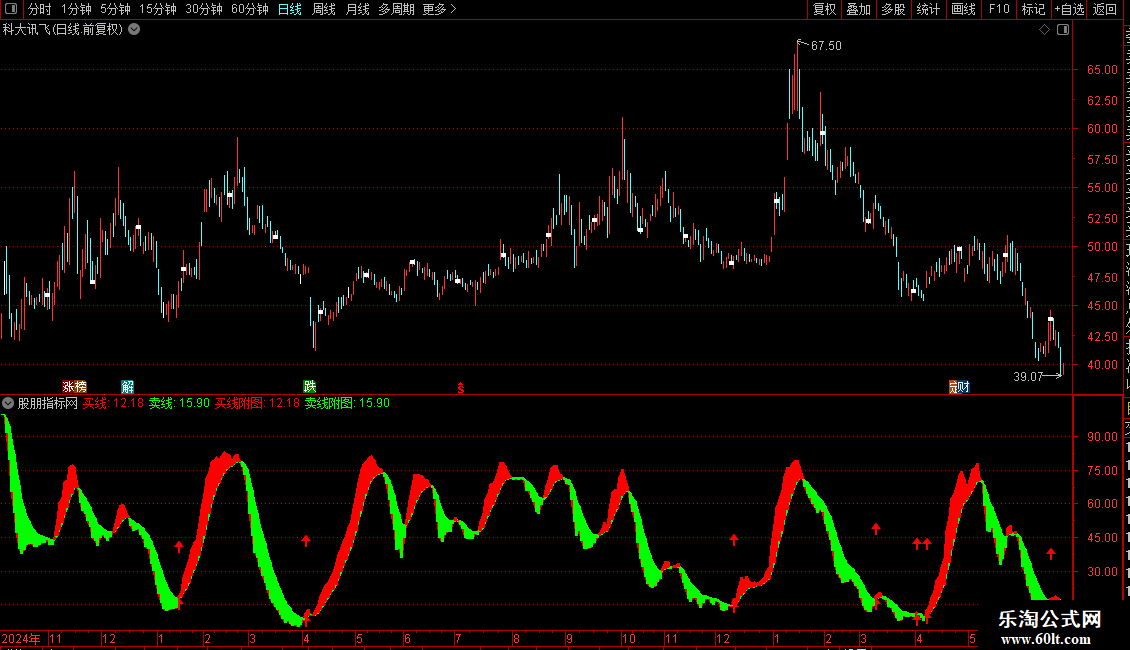Click the 卖线附图: 15.90 label
The width and height of the screenshot is (1130, 650).
(x=347, y=404)
